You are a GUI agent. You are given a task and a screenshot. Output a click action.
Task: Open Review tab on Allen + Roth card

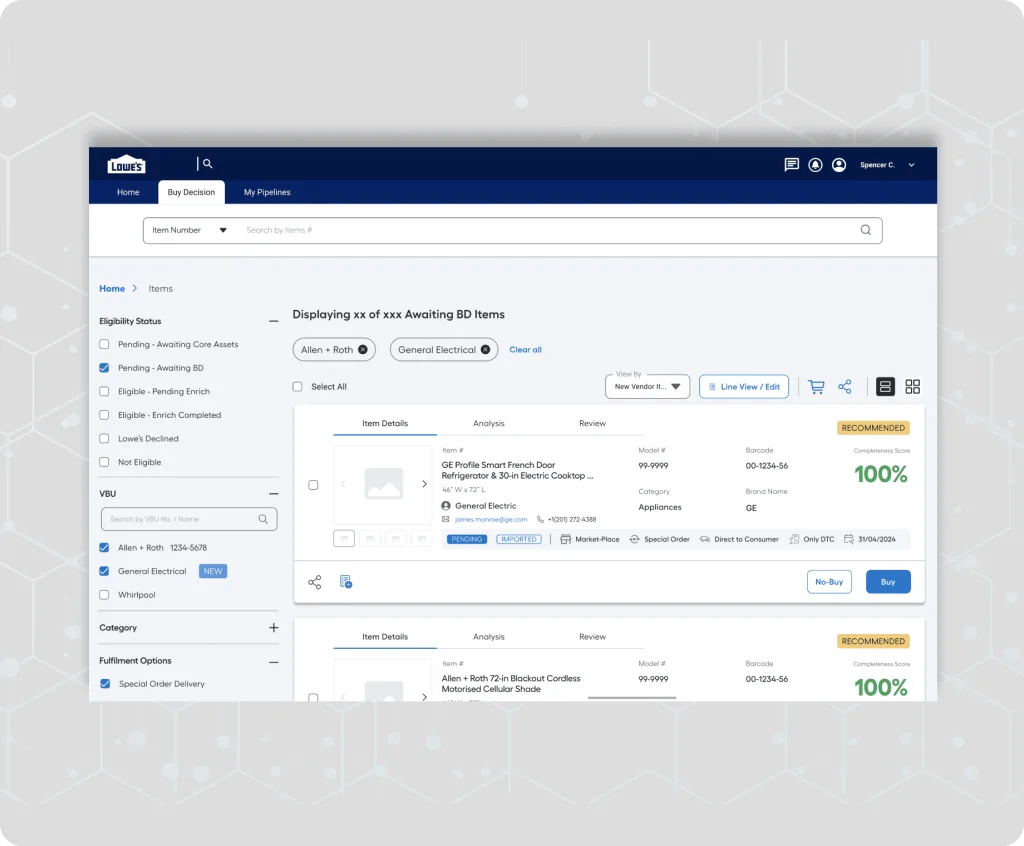tap(592, 636)
